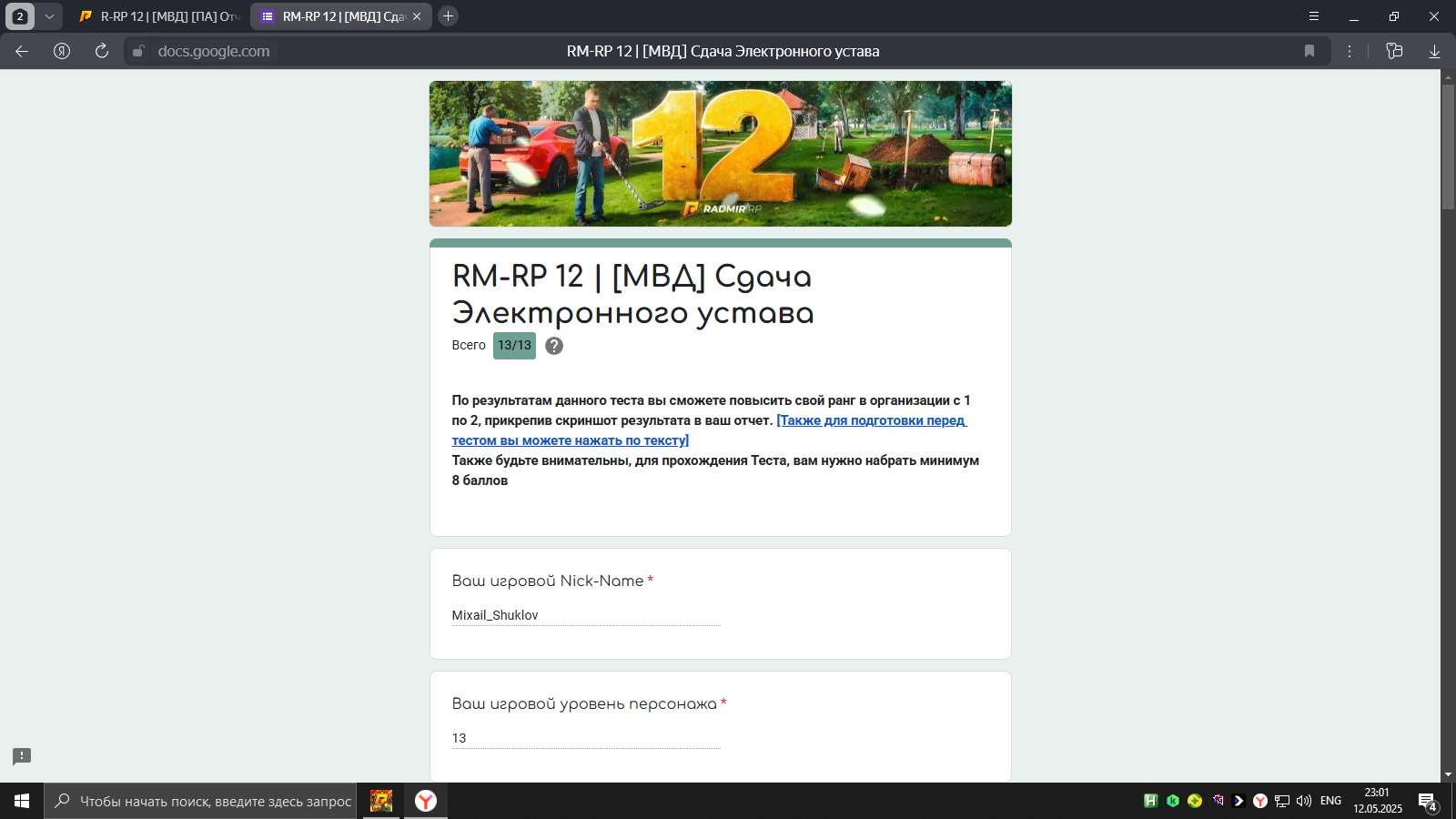Click the character level field showing 13

[586, 738]
